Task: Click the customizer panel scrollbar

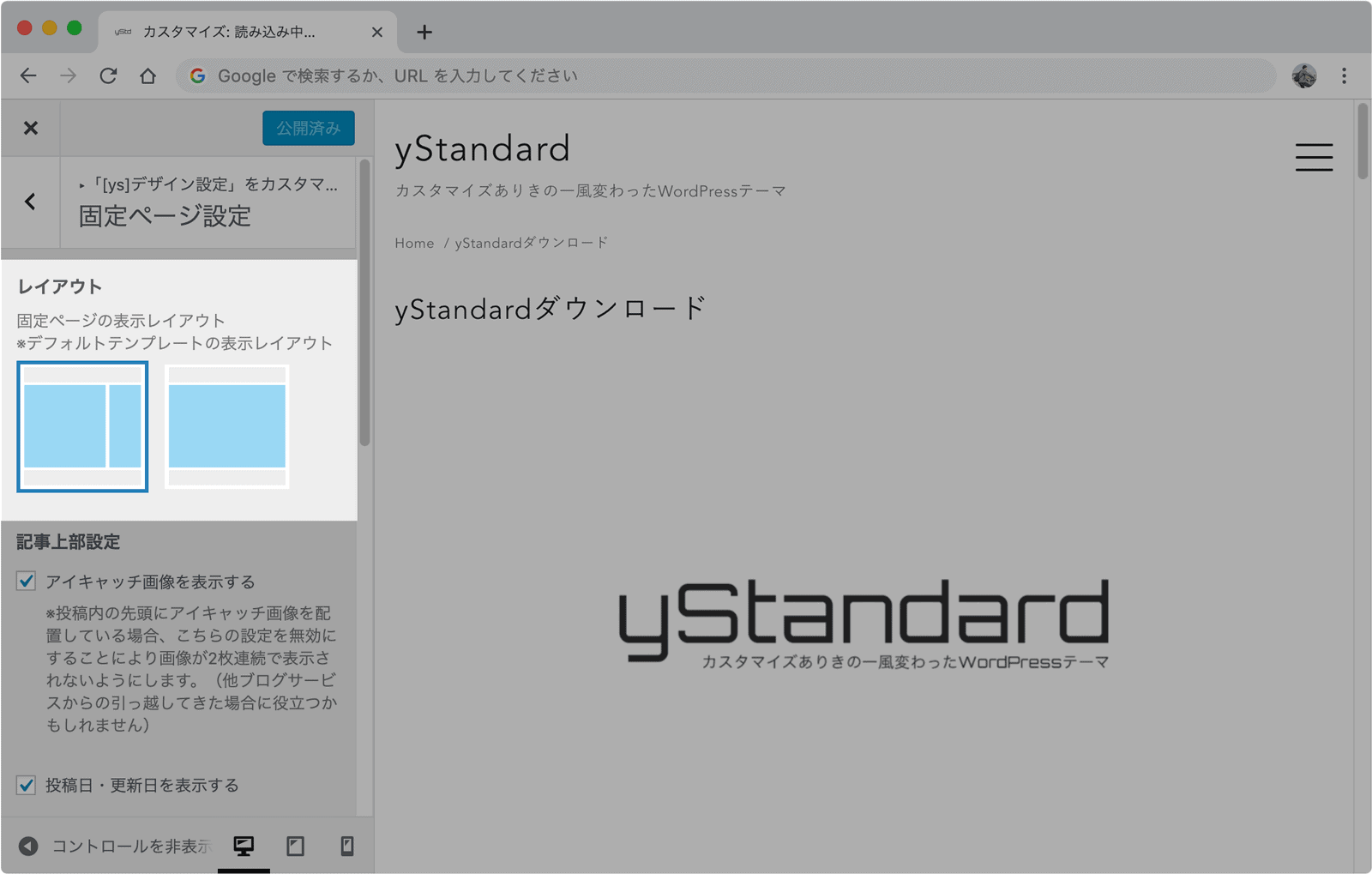Action: click(x=364, y=303)
